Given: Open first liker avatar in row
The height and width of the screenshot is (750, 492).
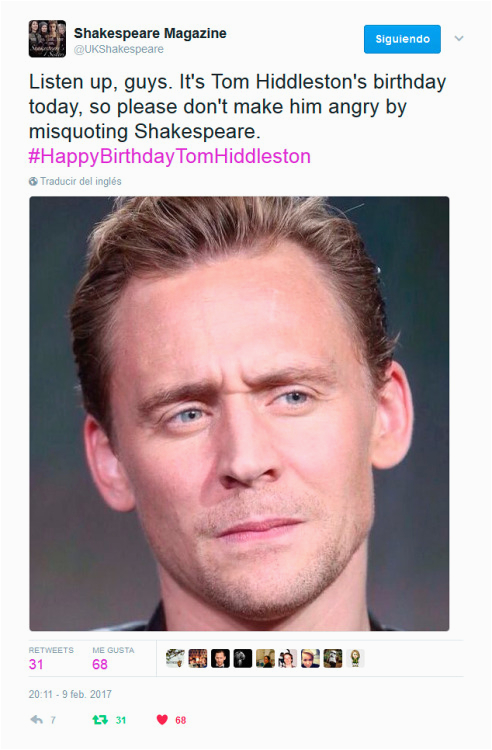Looking at the screenshot, I should coord(175,658).
